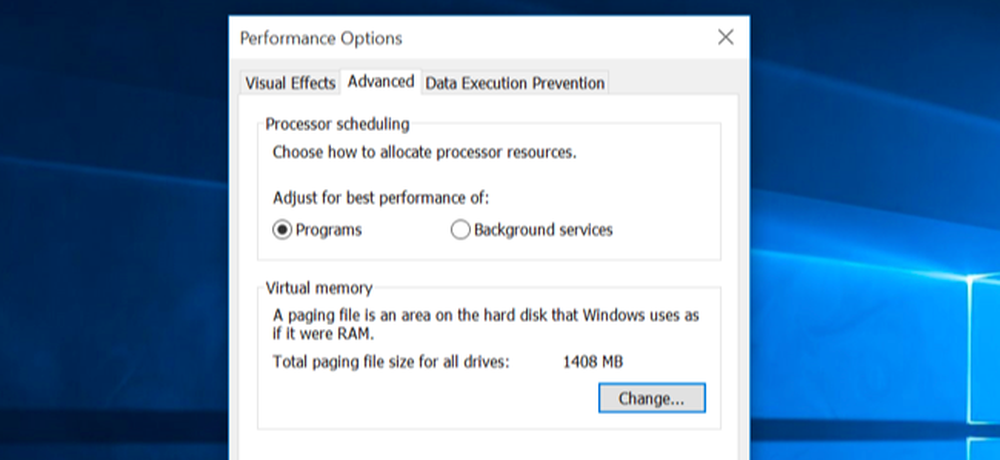The width and height of the screenshot is (1000, 460).
Task: Click the 'Processor scheduling' group heading
Action: [x=337, y=124]
